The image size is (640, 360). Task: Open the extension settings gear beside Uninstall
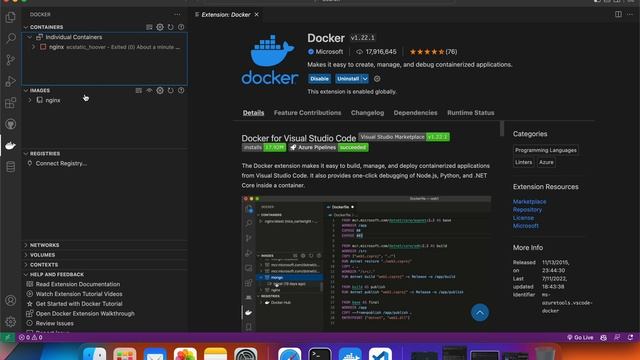[377, 79]
